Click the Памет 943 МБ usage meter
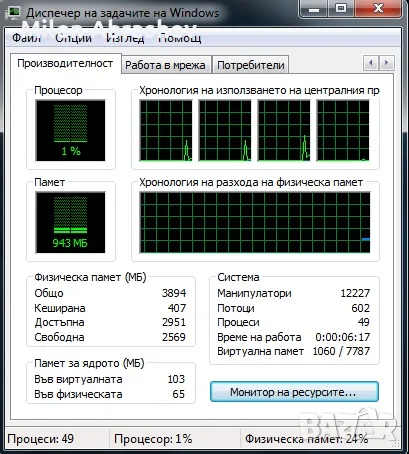The width and height of the screenshot is (409, 454). [x=70, y=222]
